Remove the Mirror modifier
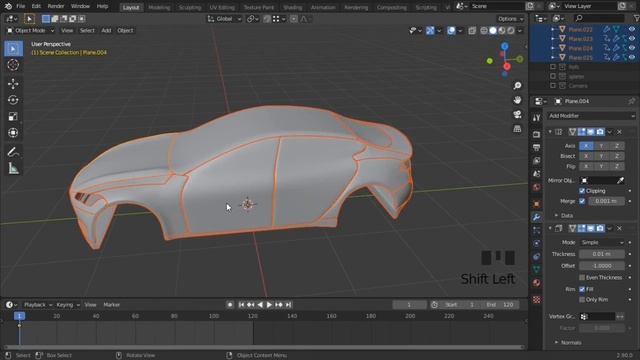640x360 pixels. pos(620,132)
